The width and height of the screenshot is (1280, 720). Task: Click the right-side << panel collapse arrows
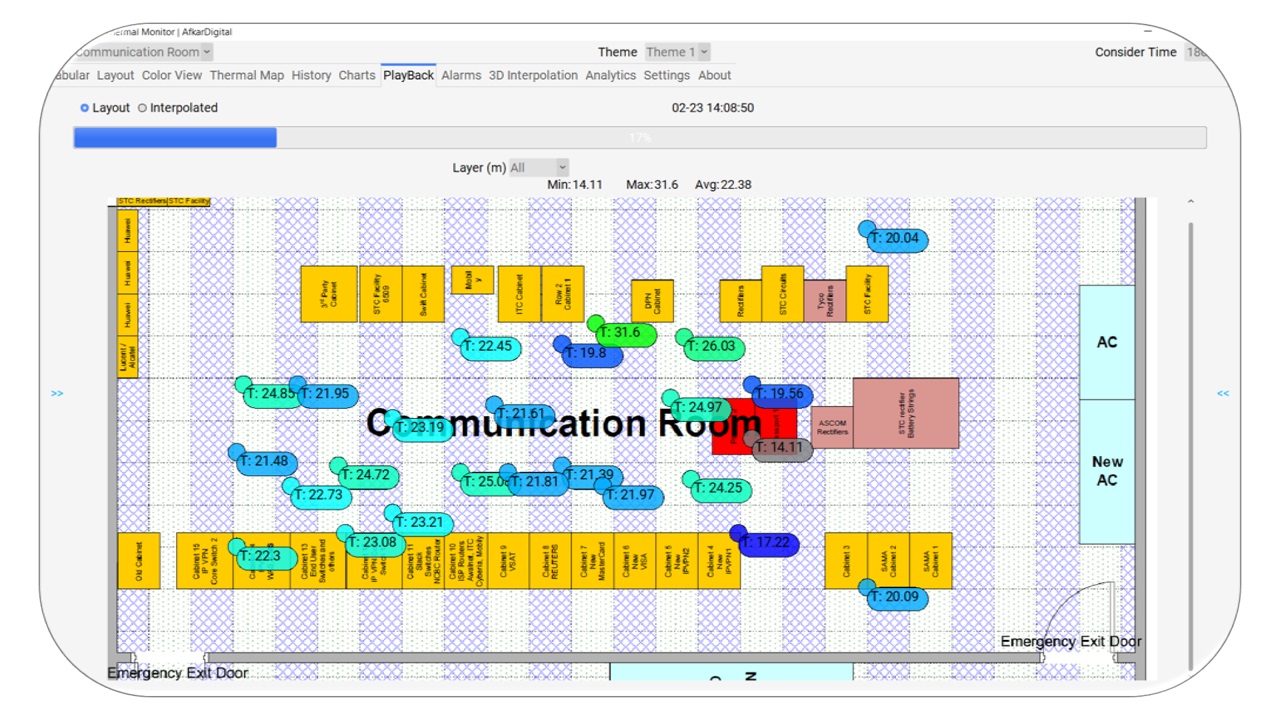click(x=1222, y=394)
